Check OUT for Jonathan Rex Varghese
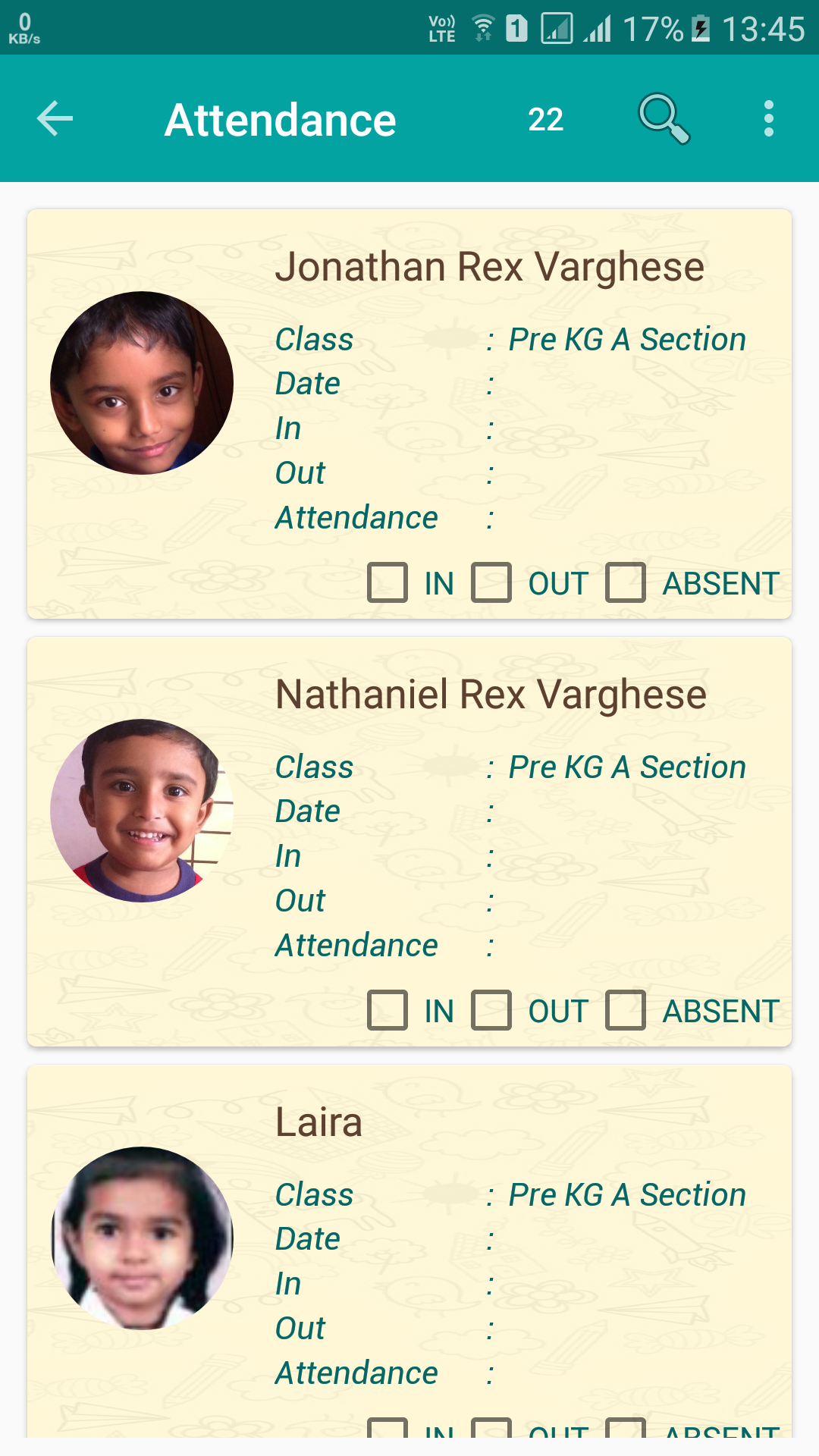This screenshot has width=819, height=1456. [x=491, y=582]
